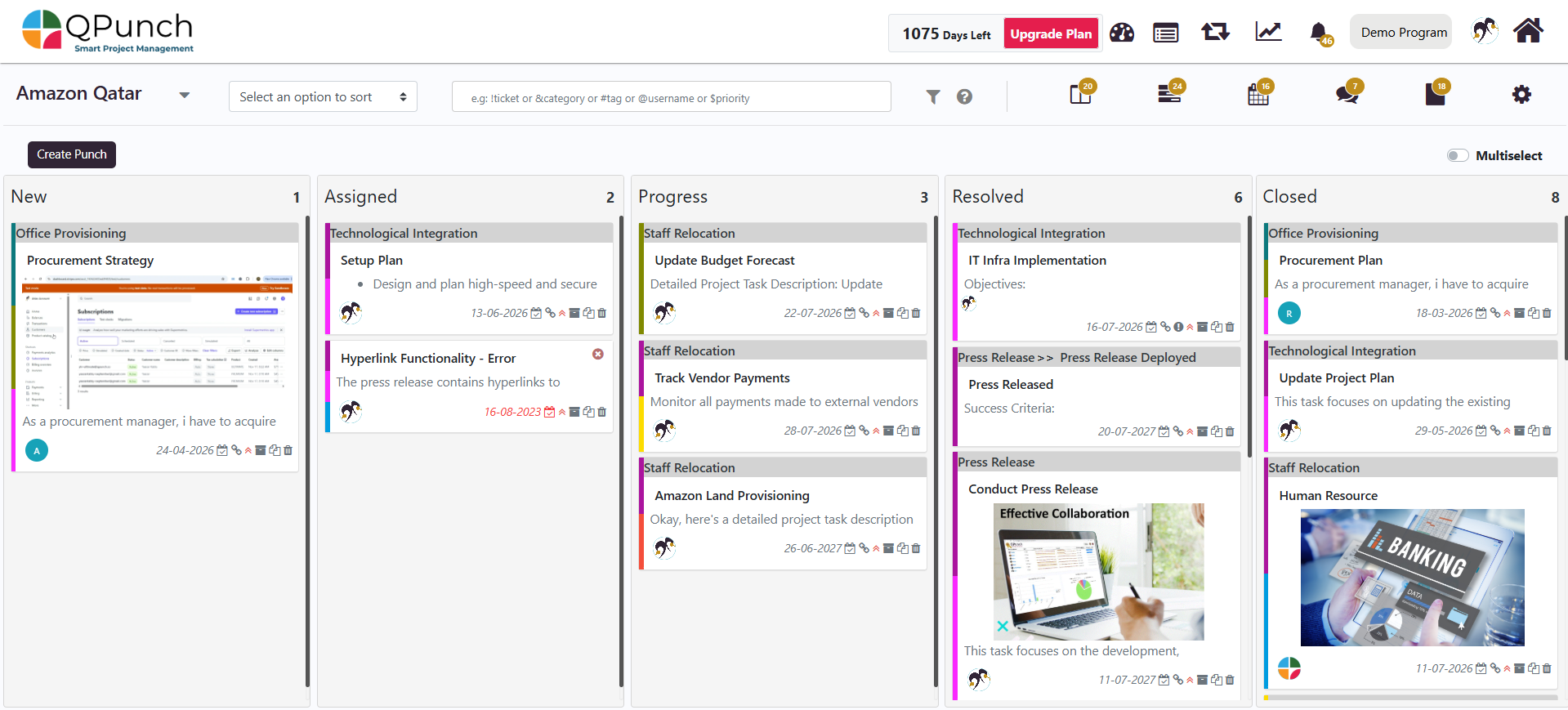Toggle the Multiselect switch

point(1458,155)
